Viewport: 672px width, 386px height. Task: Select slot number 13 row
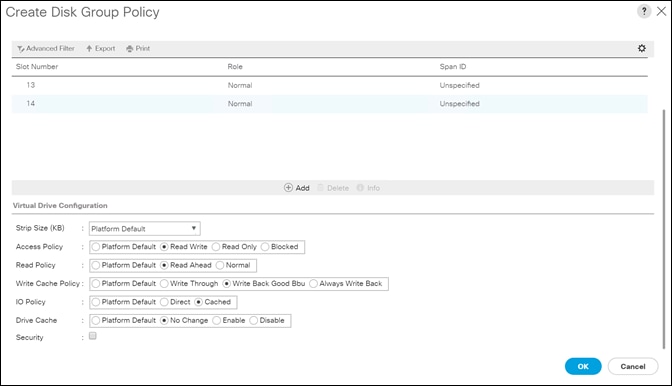point(330,85)
